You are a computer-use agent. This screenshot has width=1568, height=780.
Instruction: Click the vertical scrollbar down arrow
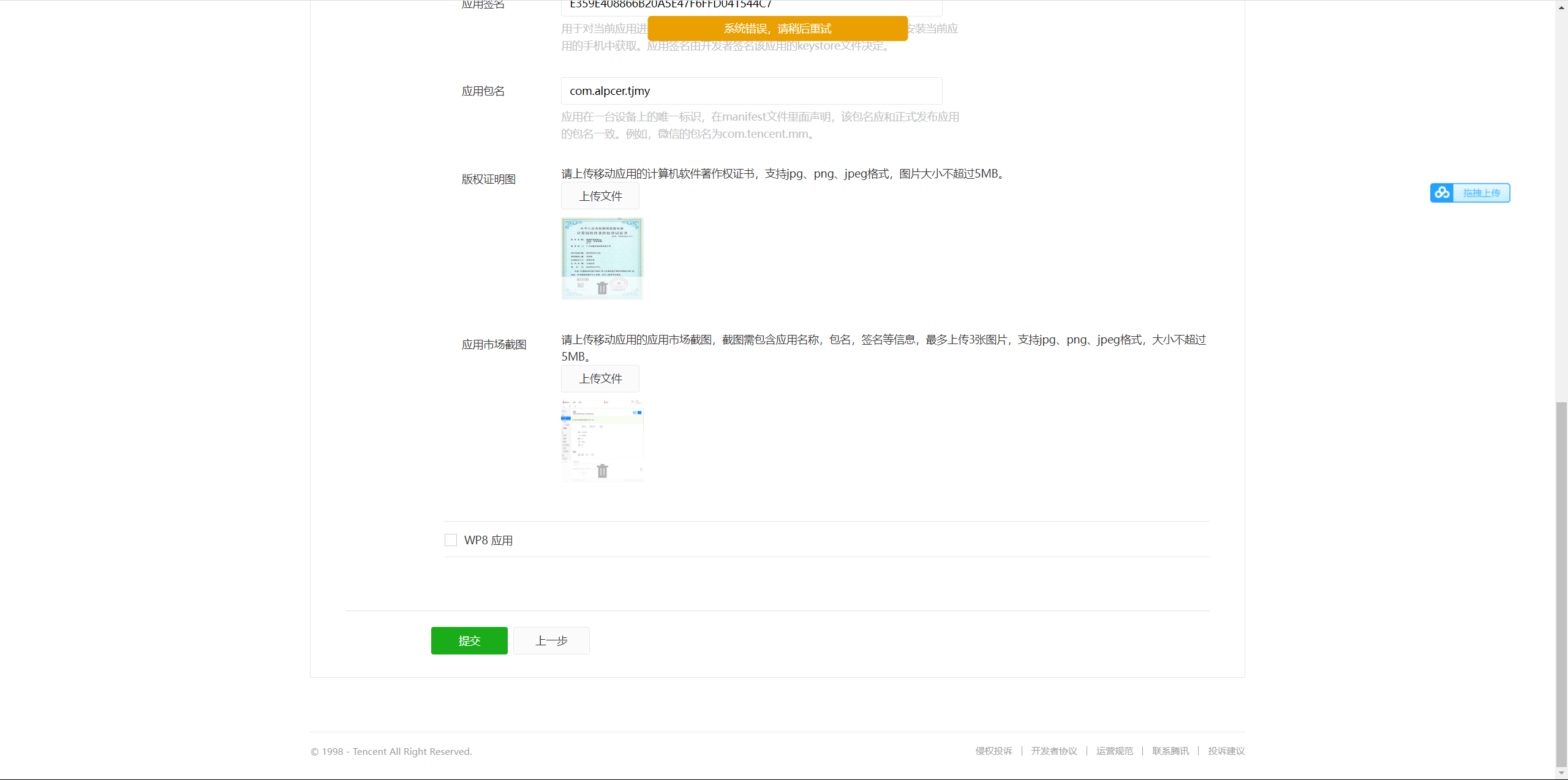[1561, 773]
